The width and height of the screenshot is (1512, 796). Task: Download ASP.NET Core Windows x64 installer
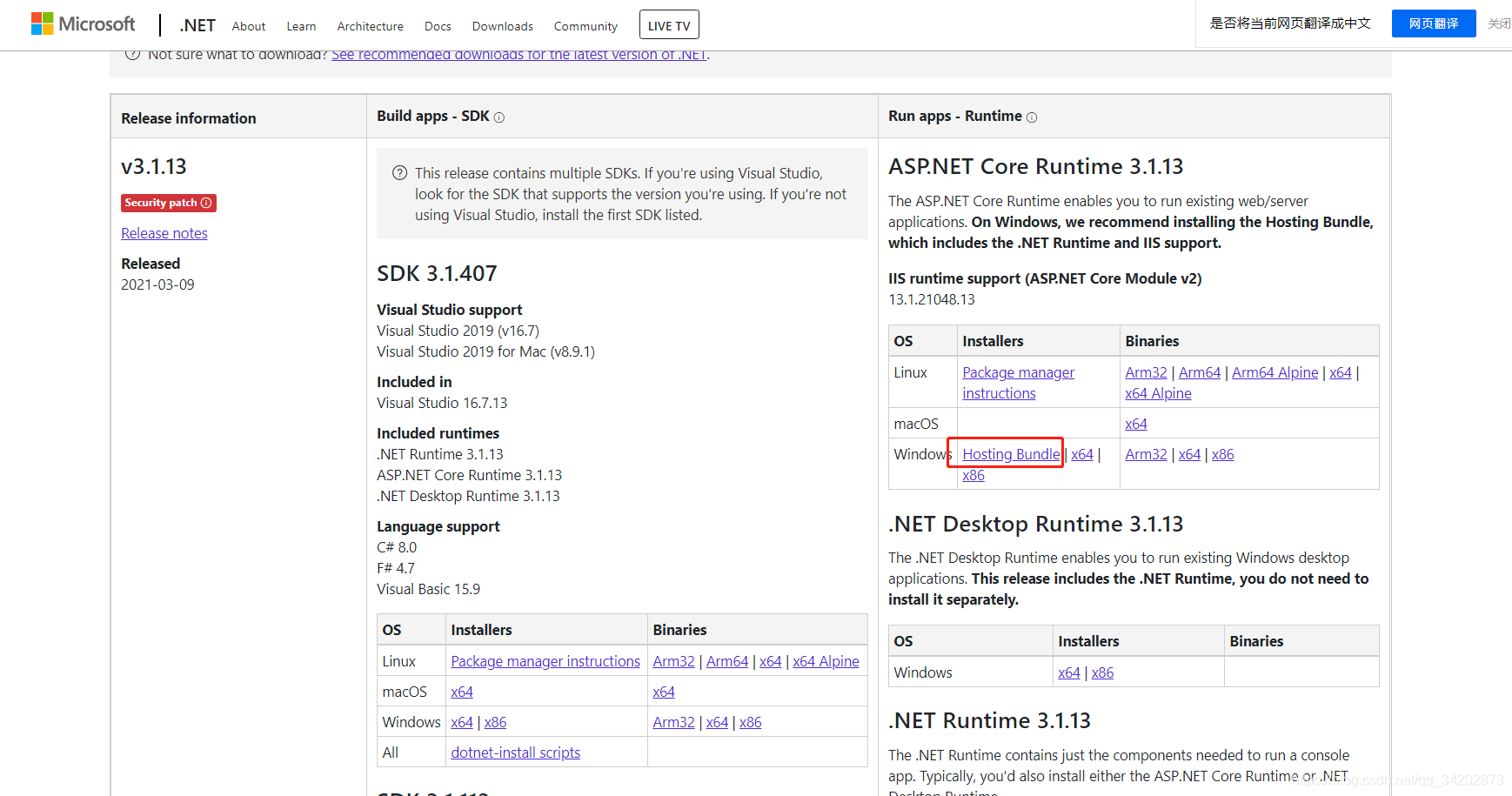1082,454
